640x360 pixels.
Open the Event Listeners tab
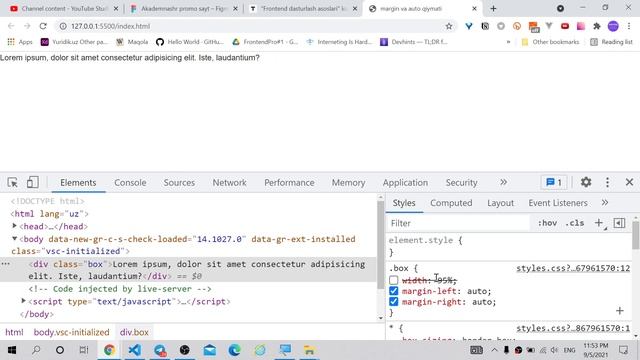[558, 203]
